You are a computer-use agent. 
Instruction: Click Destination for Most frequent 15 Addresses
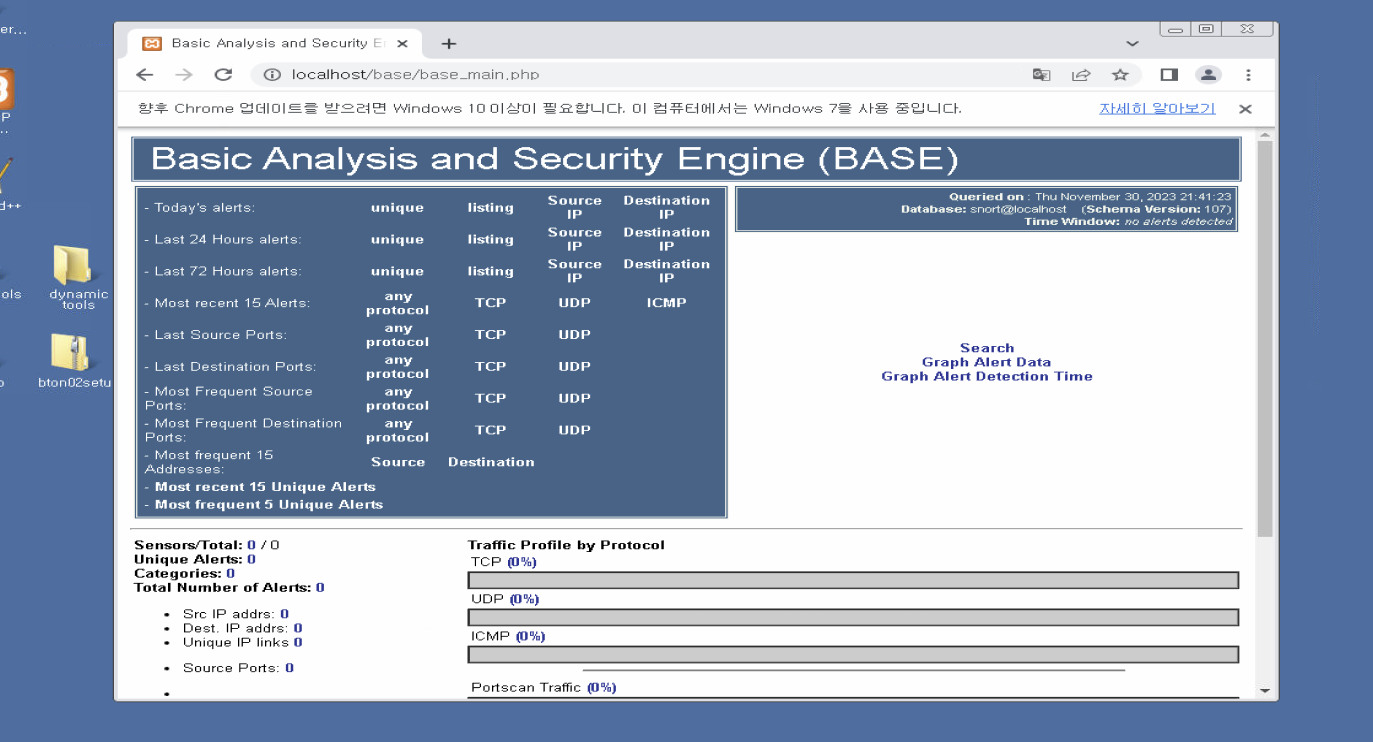[491, 462]
